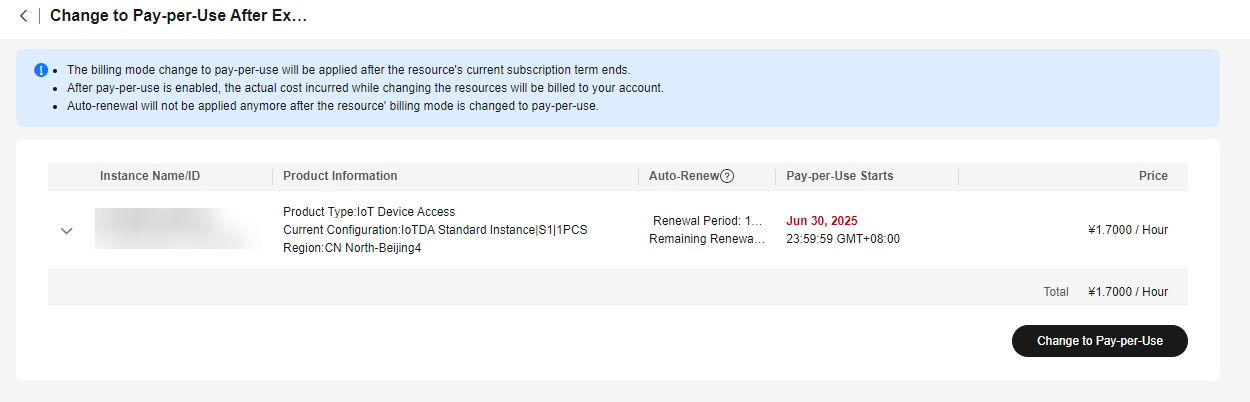This screenshot has height=402, width=1250.
Task: Click the Auto-Renew column header
Action: tap(684, 176)
